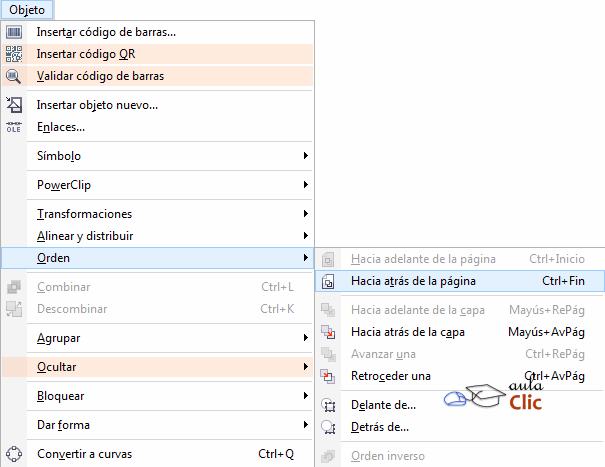
Task: Click the Hacia atrás de la capa icon
Action: tap(328, 332)
